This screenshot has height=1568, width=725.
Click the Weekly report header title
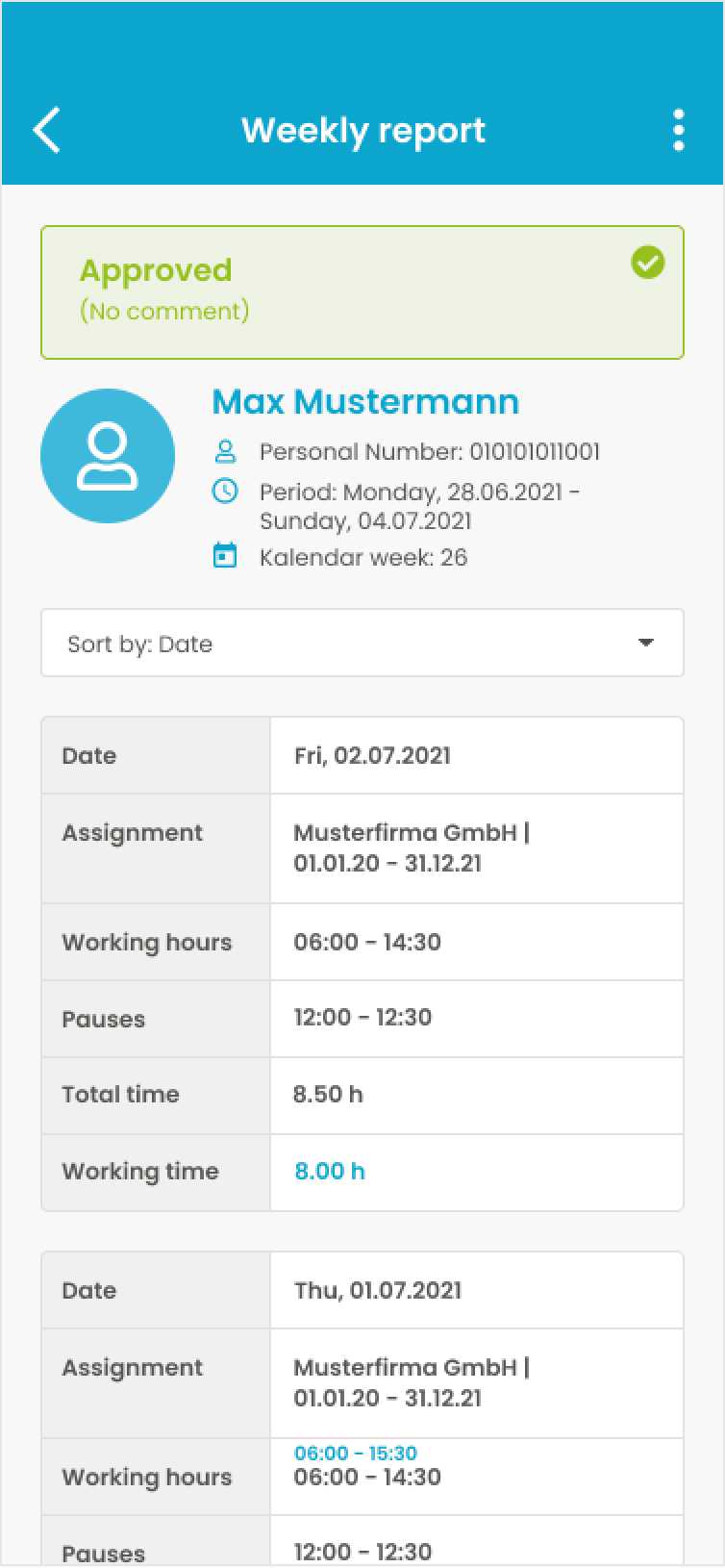pos(362,130)
